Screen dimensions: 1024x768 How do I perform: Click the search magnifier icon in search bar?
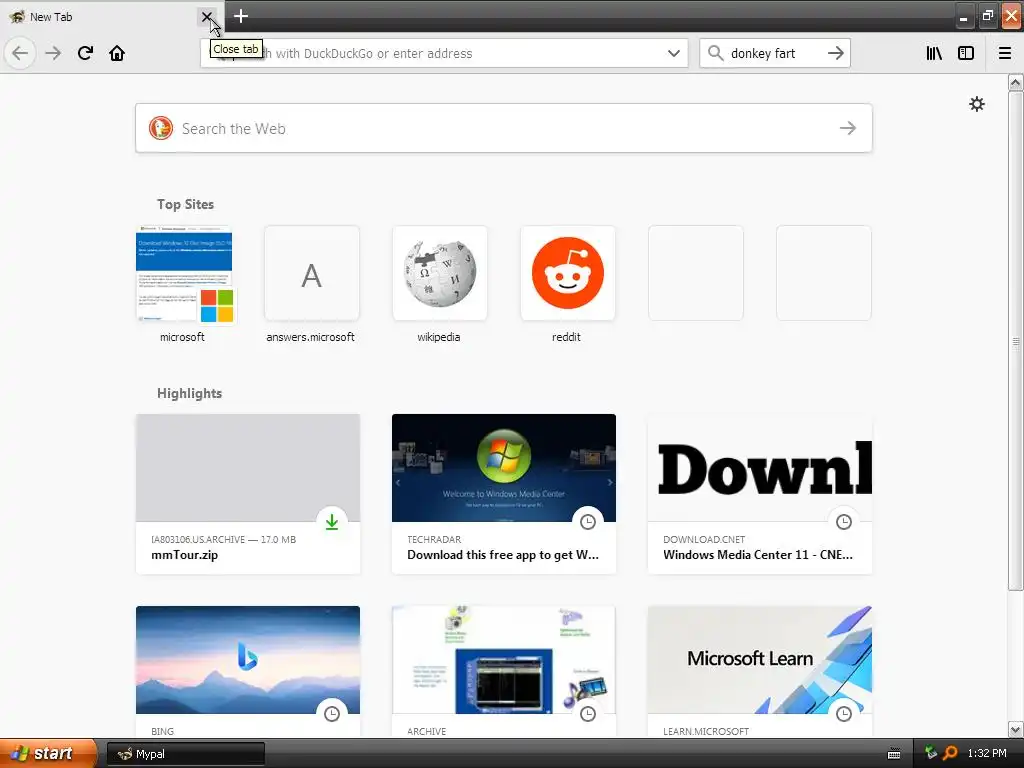pyautogui.click(x=715, y=53)
